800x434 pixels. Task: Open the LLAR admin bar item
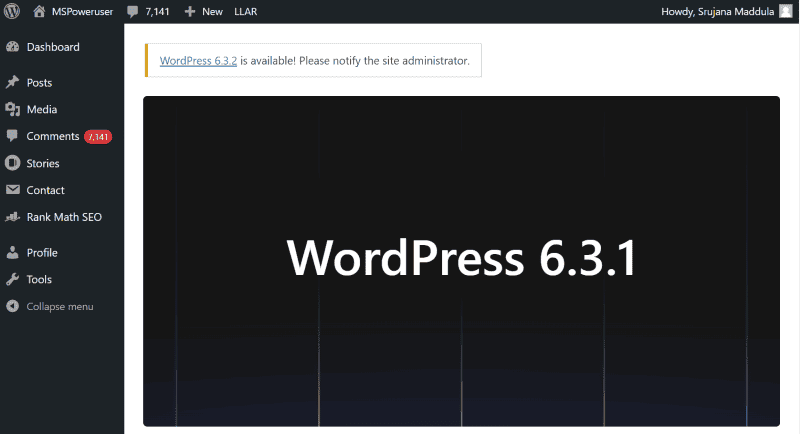(x=245, y=11)
